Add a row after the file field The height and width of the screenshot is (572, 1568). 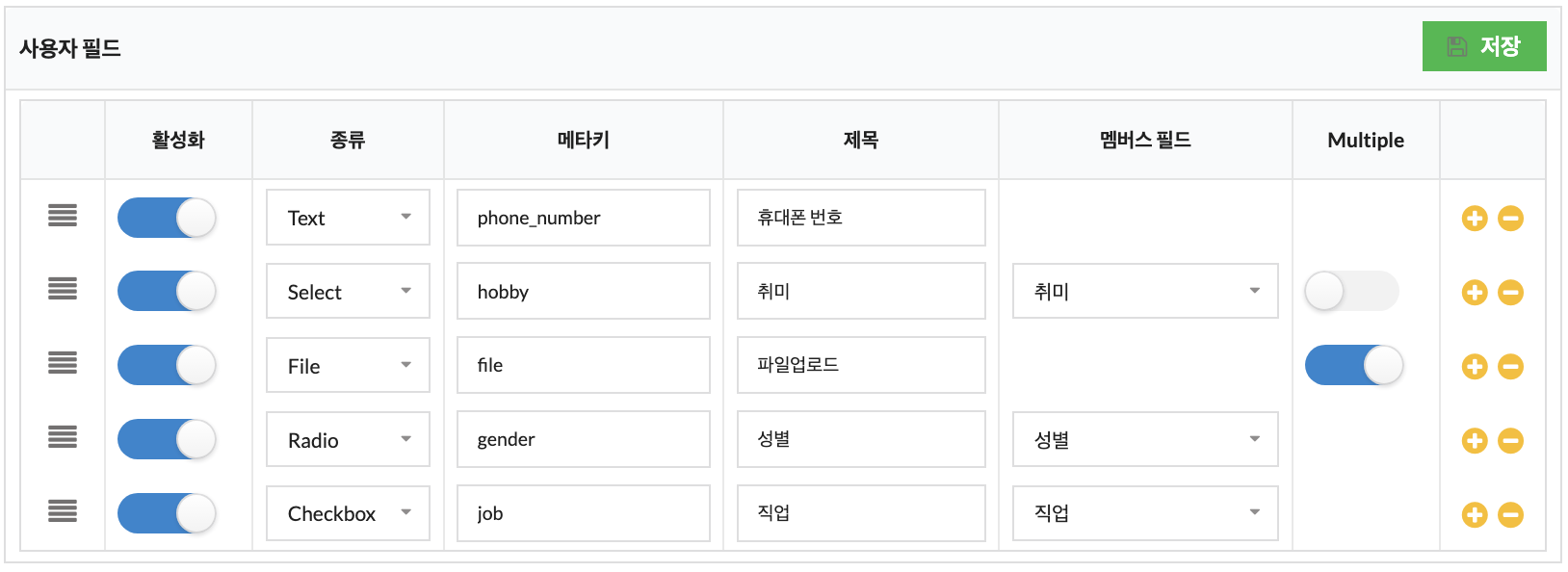[1475, 367]
